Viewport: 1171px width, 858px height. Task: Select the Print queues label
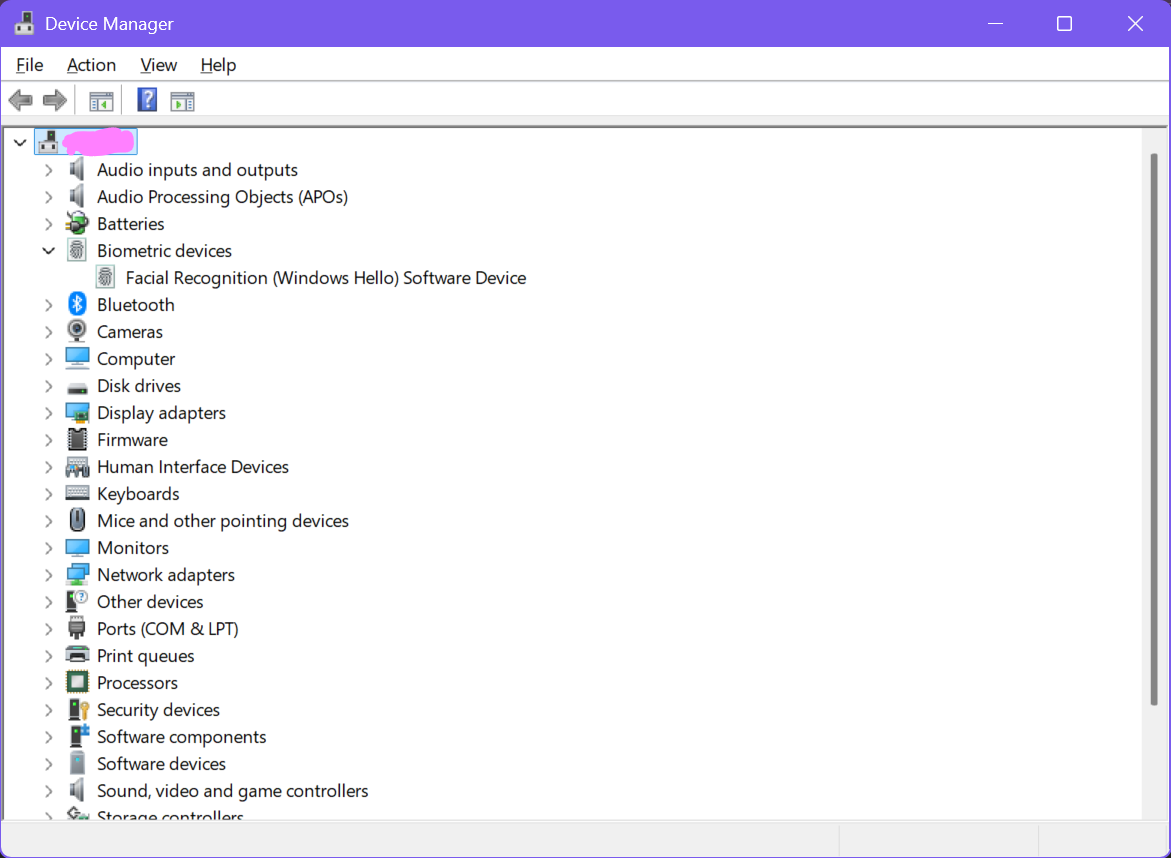[146, 656]
